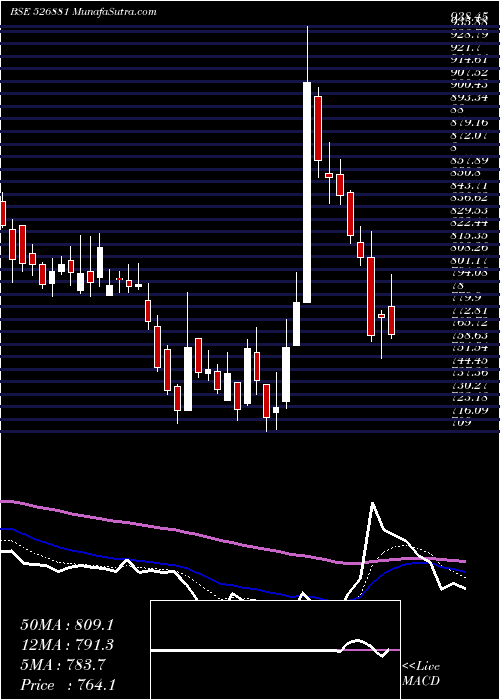500x700 pixels.
Task: Select axis value 843.71
Action: [x=469, y=185]
